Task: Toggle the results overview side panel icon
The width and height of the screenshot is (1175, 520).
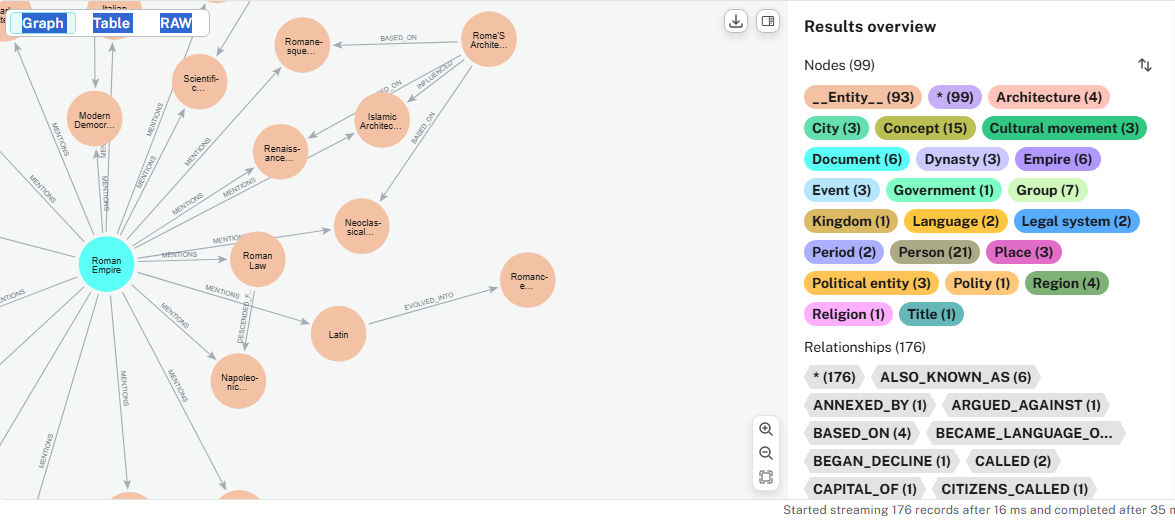Action: pos(767,21)
